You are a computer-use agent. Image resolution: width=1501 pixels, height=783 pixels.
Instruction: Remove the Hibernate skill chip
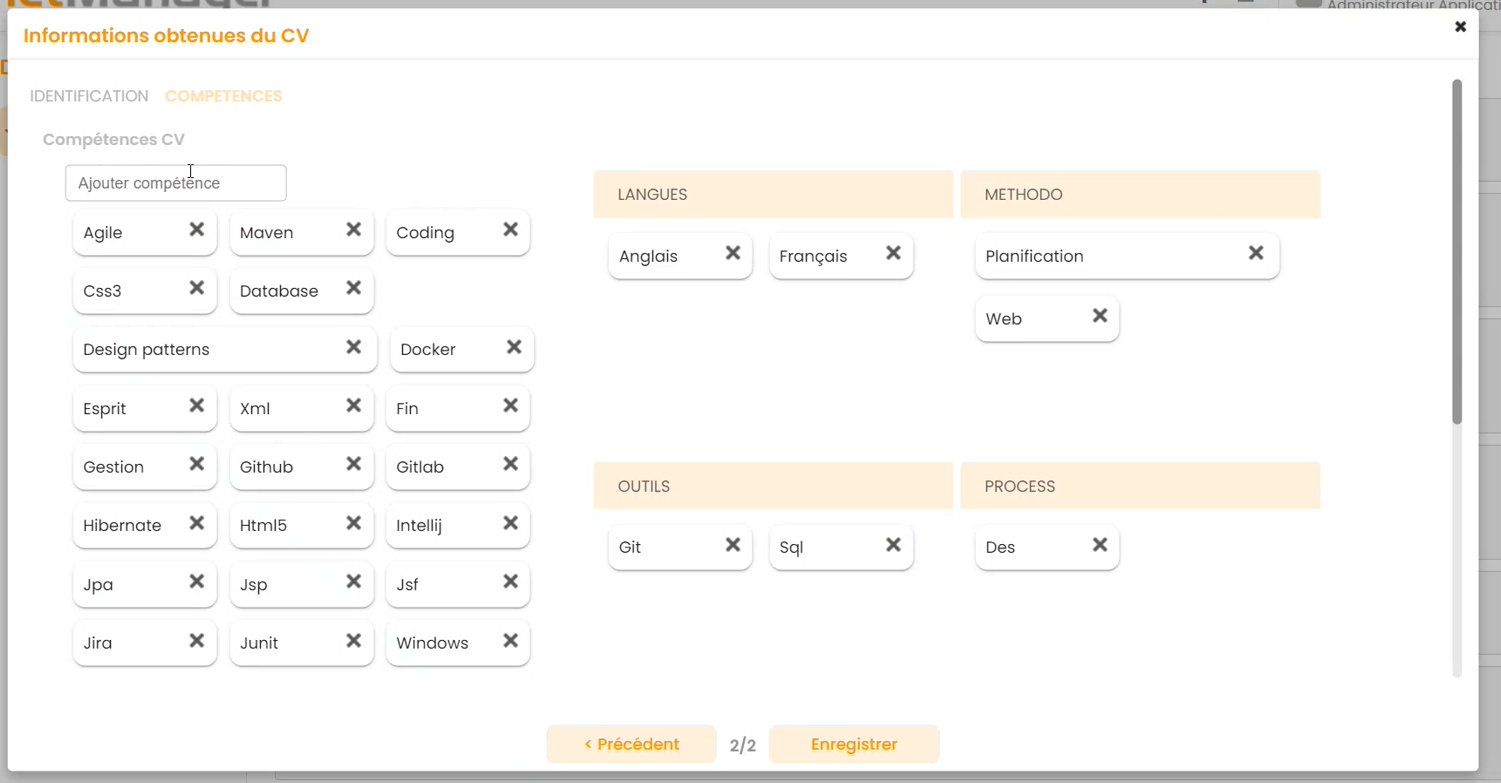tap(197, 523)
